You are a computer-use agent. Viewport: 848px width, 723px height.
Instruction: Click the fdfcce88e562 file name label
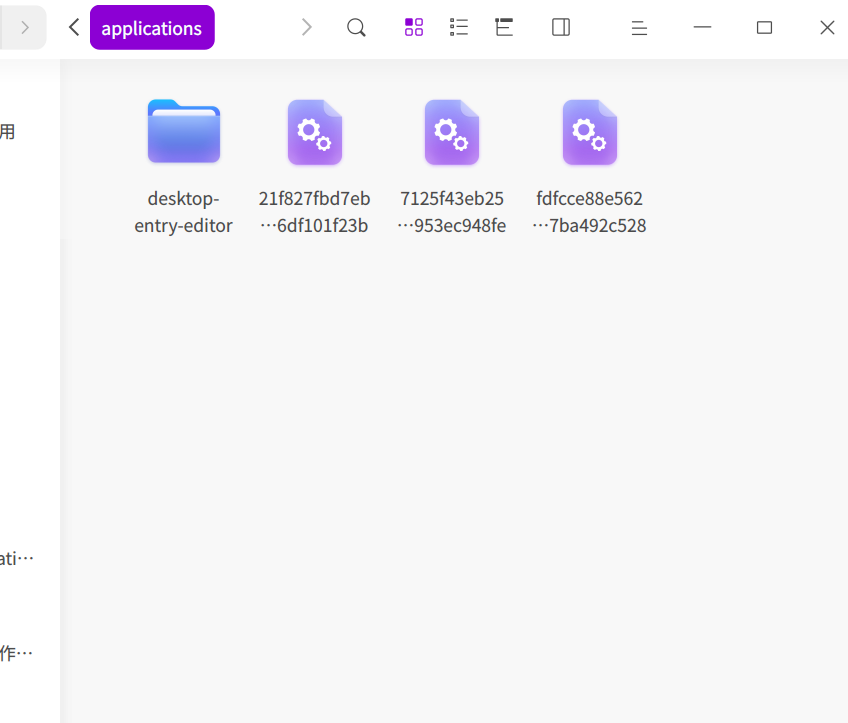click(x=589, y=212)
